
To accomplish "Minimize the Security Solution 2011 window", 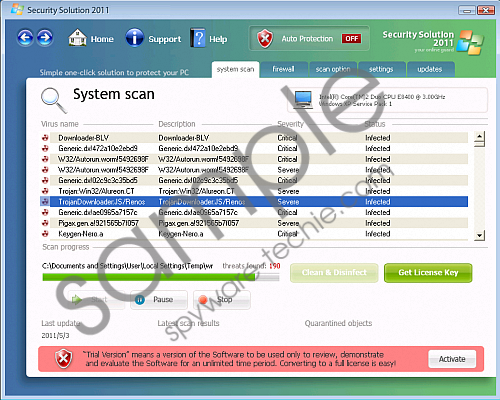I will (467, 10).
